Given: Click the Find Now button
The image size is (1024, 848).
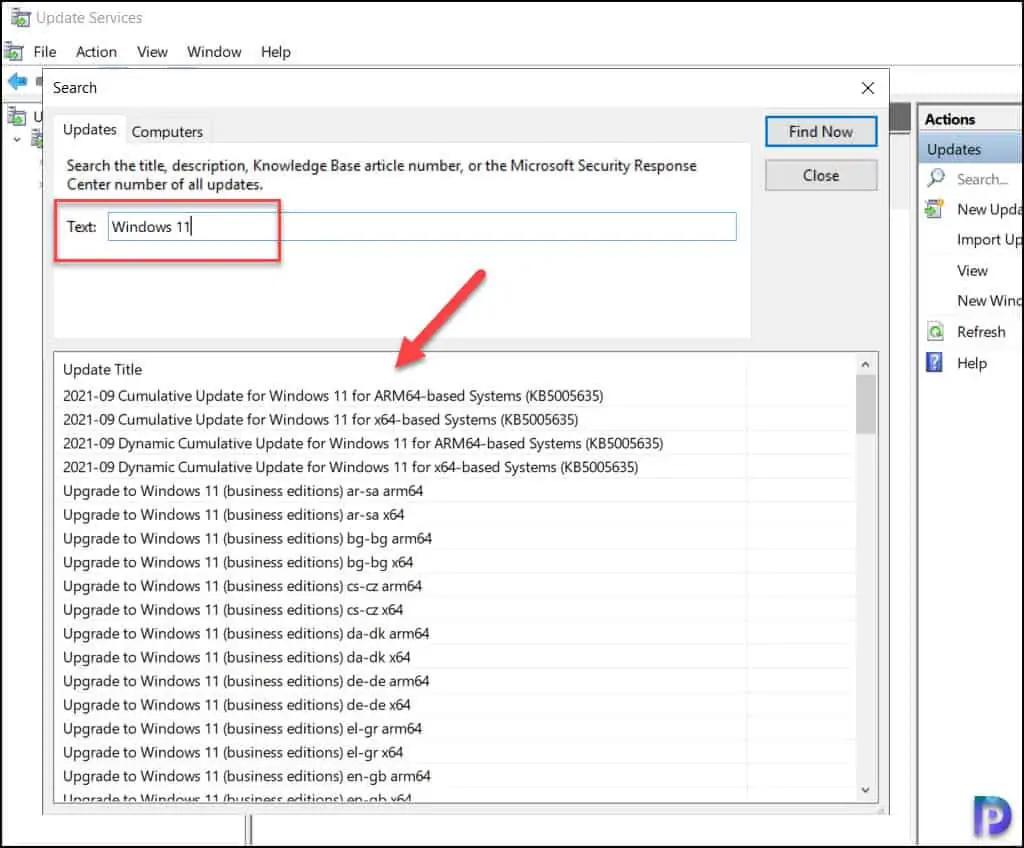Looking at the screenshot, I should point(821,132).
